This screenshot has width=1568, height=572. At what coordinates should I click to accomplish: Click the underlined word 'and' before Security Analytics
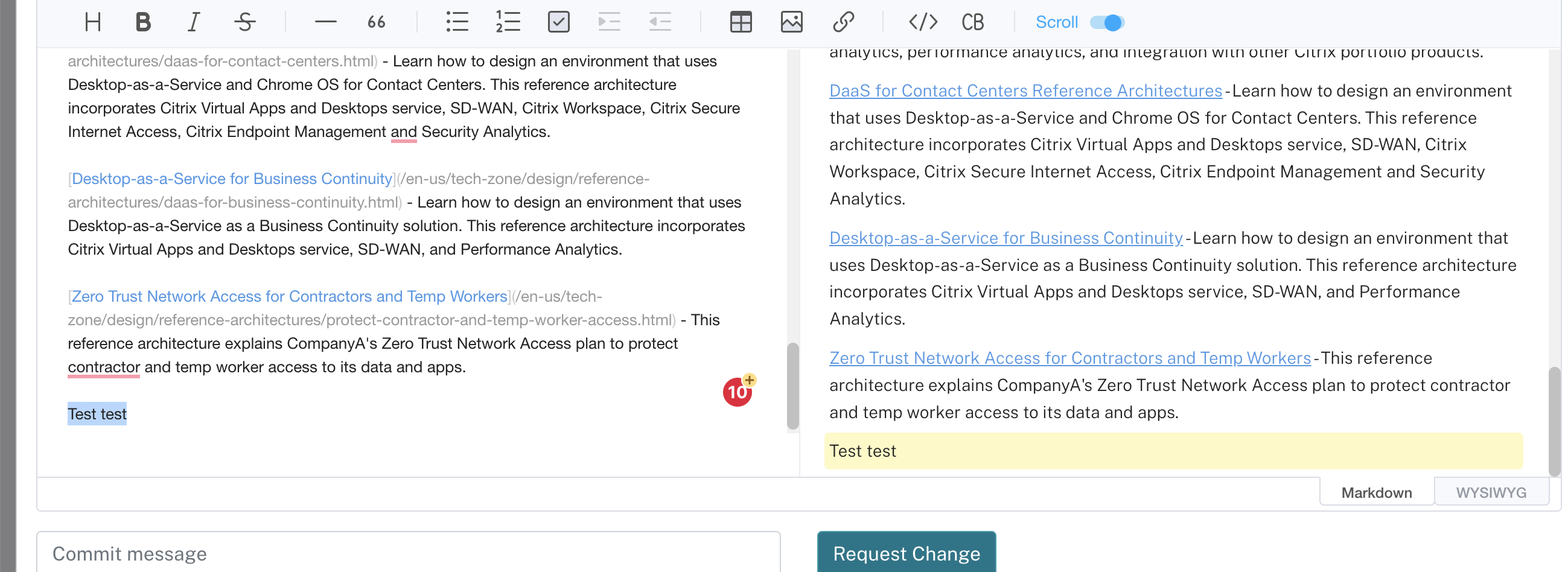tap(404, 132)
